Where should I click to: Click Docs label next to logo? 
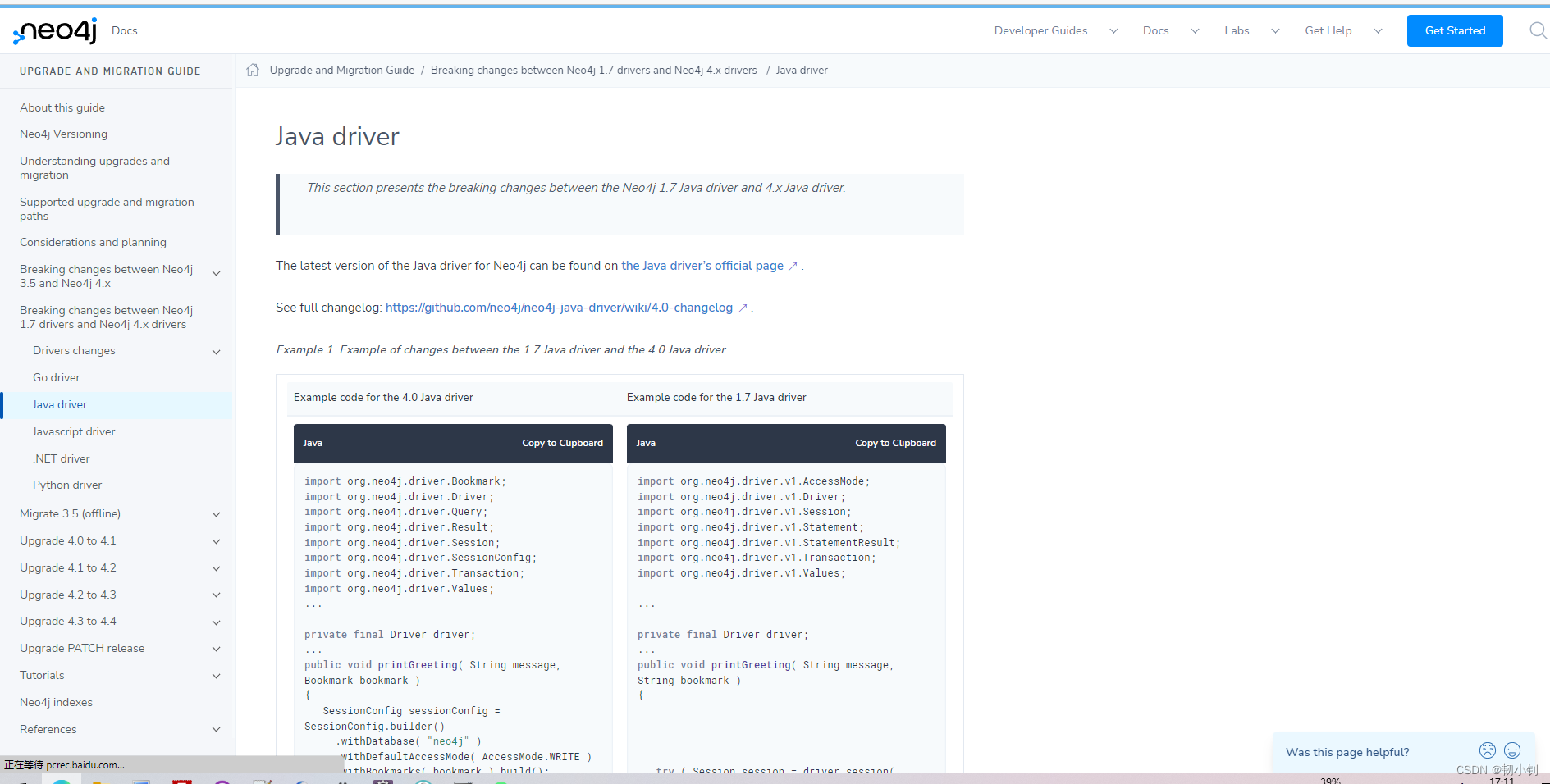(x=125, y=30)
